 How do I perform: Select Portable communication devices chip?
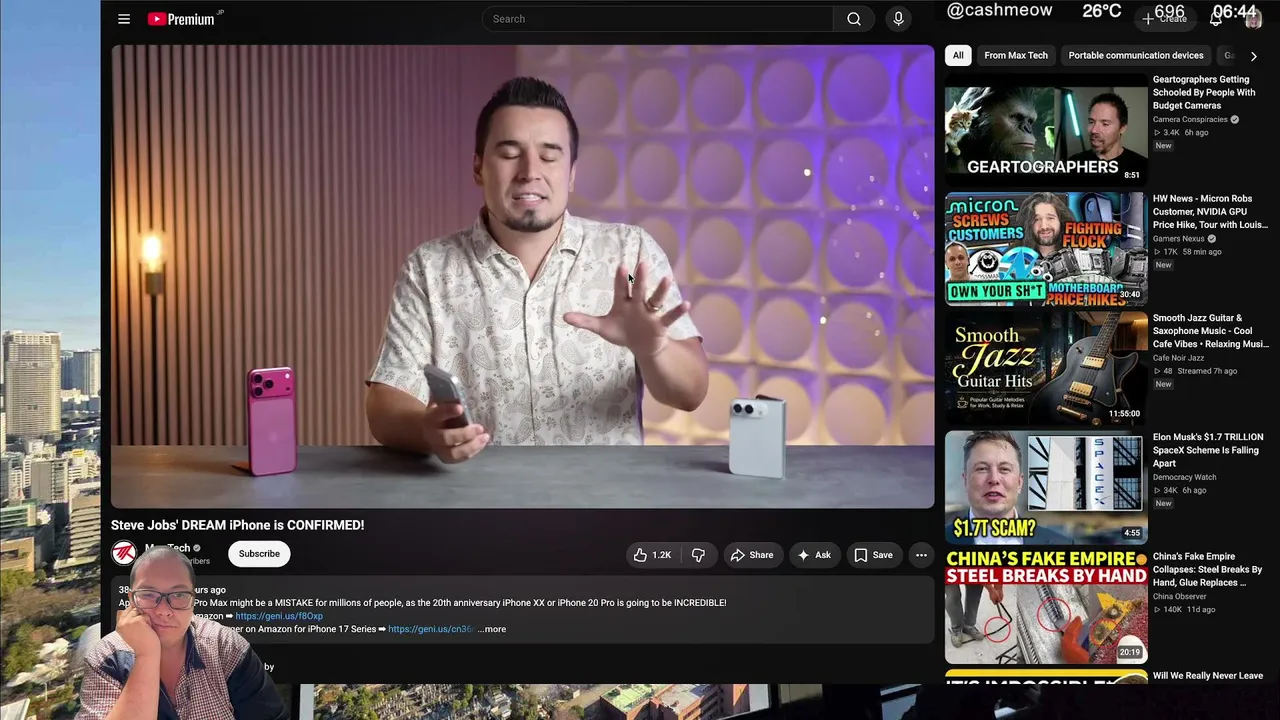1136,56
